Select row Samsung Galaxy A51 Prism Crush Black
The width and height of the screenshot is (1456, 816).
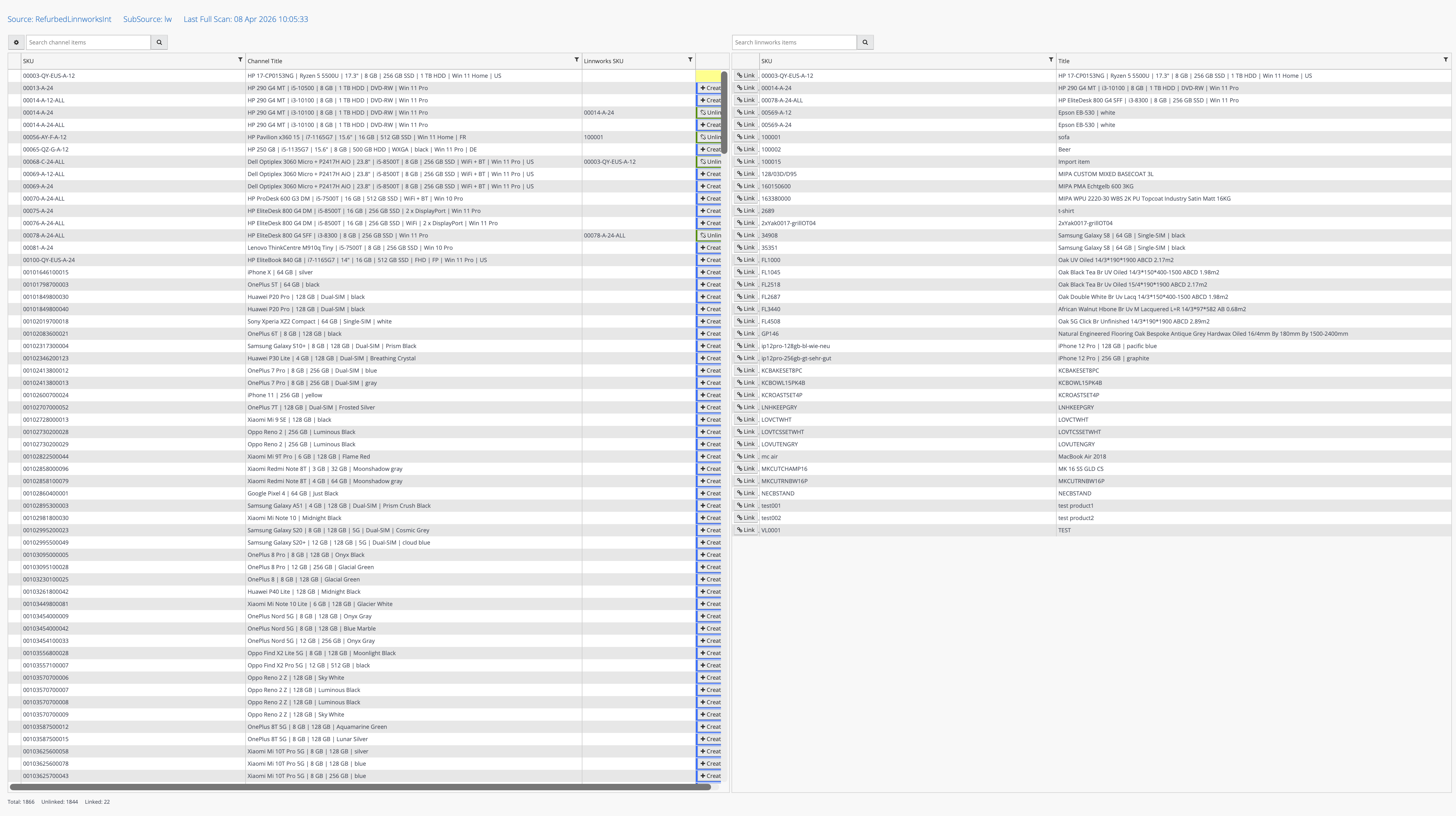click(365, 506)
